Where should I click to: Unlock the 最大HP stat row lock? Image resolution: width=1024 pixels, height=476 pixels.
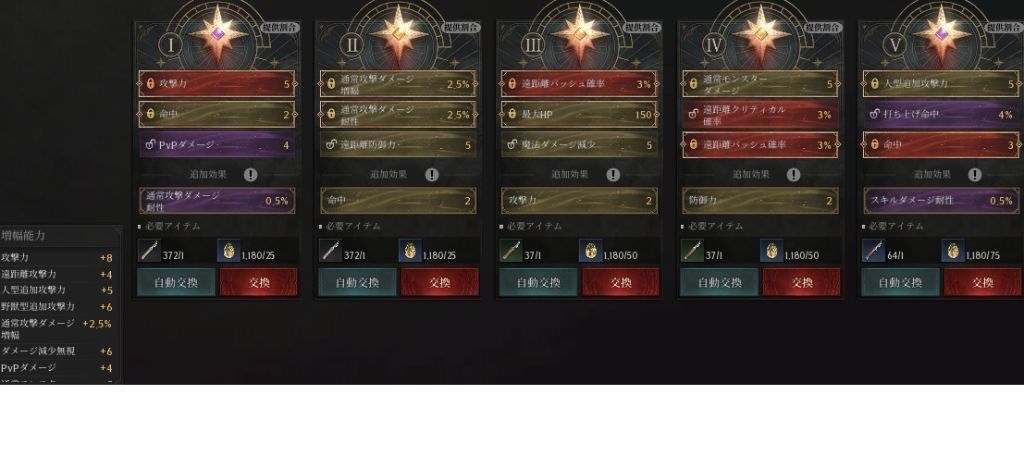pyautogui.click(x=513, y=114)
